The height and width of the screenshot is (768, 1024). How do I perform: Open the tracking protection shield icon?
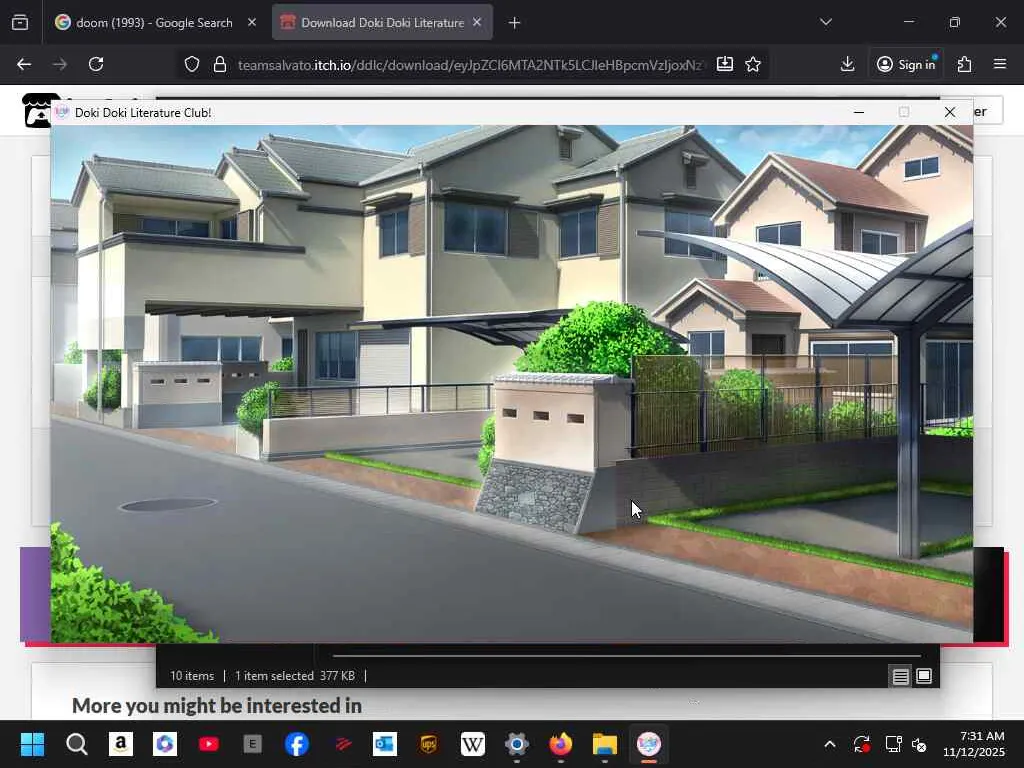tap(191, 64)
